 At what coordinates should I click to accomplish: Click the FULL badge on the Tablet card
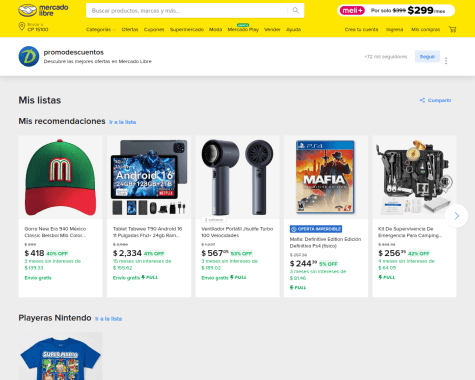pyautogui.click(x=150, y=277)
